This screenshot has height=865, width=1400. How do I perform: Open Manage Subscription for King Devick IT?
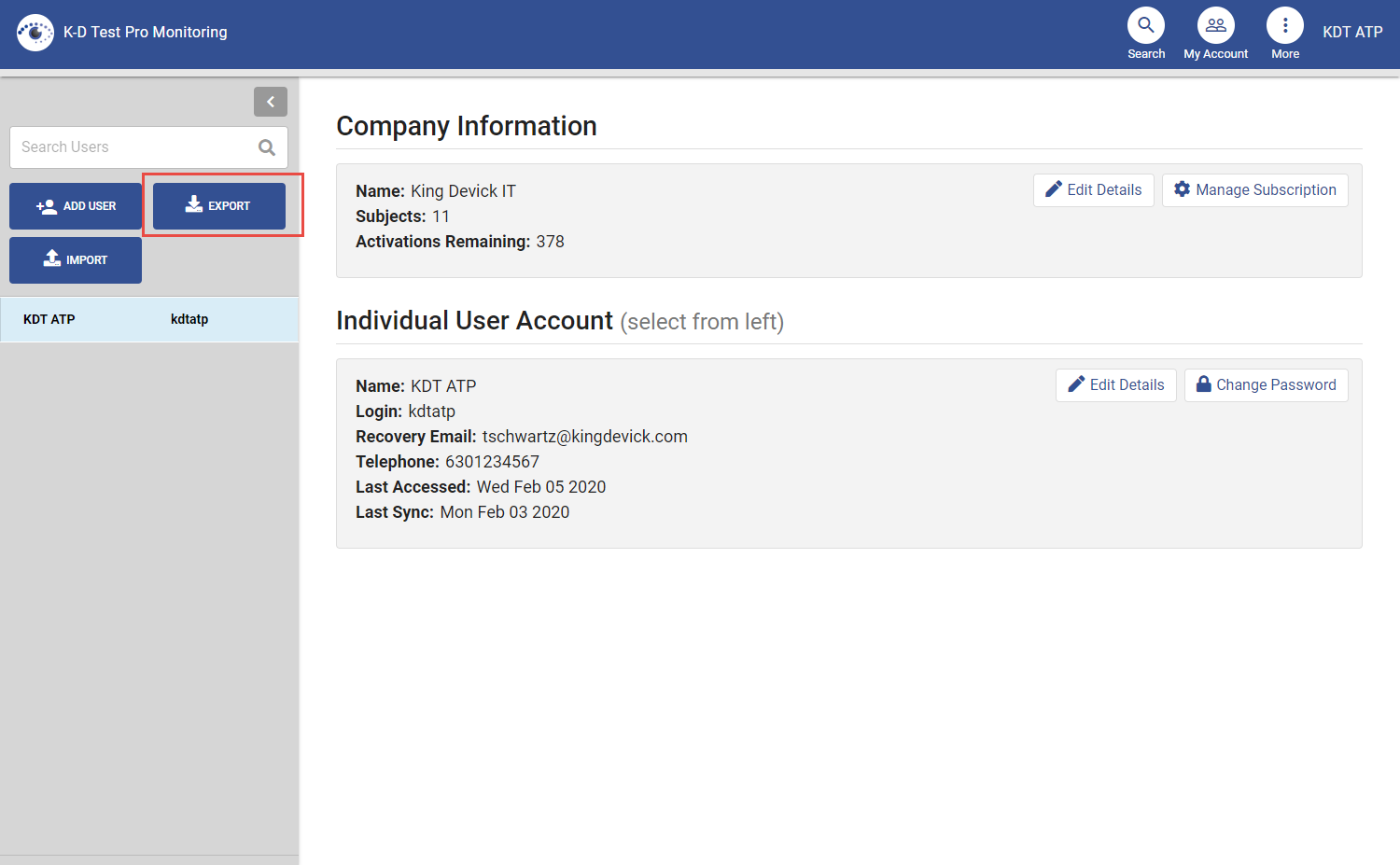(1255, 189)
